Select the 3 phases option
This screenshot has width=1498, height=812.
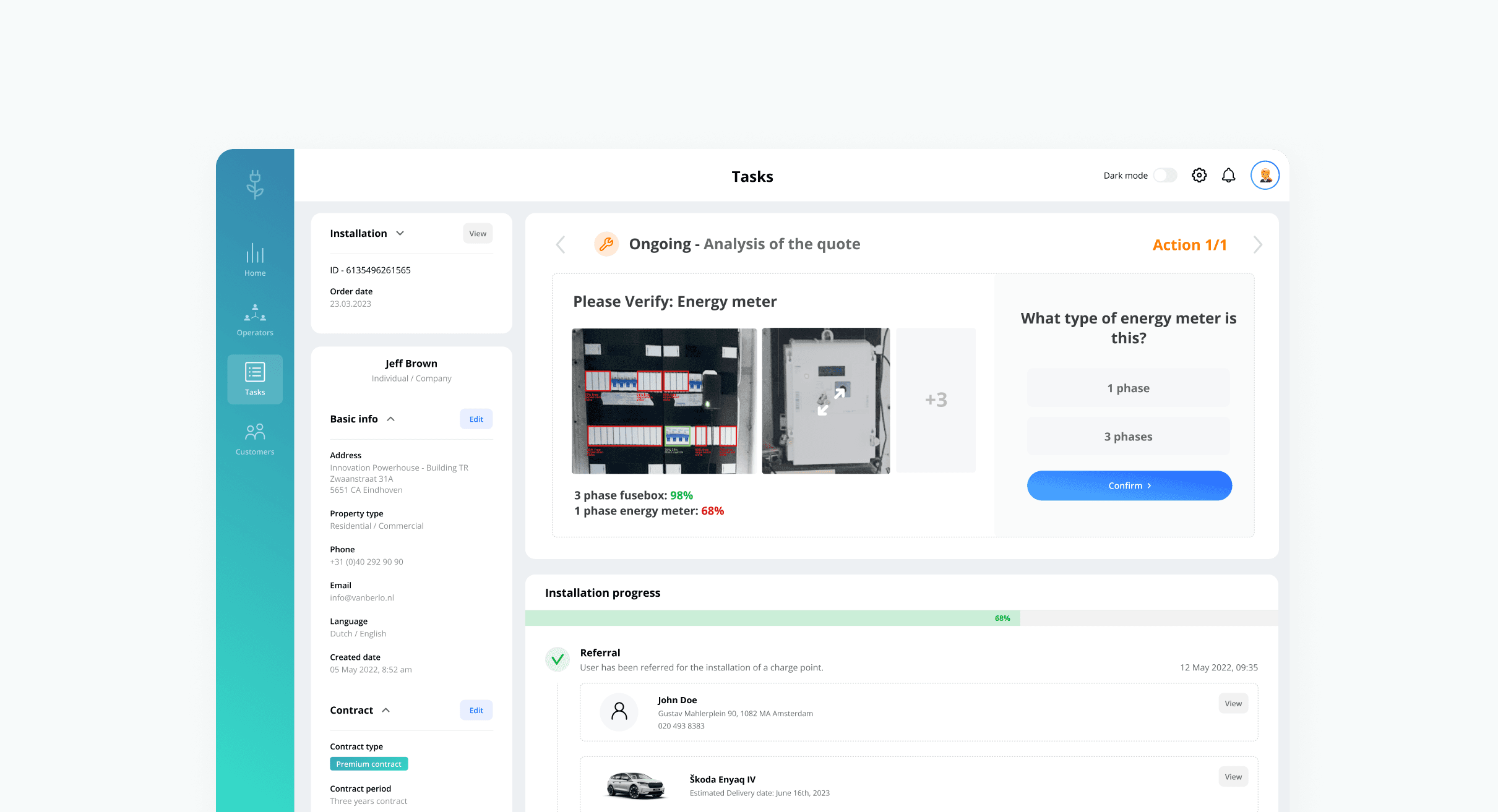click(1128, 437)
